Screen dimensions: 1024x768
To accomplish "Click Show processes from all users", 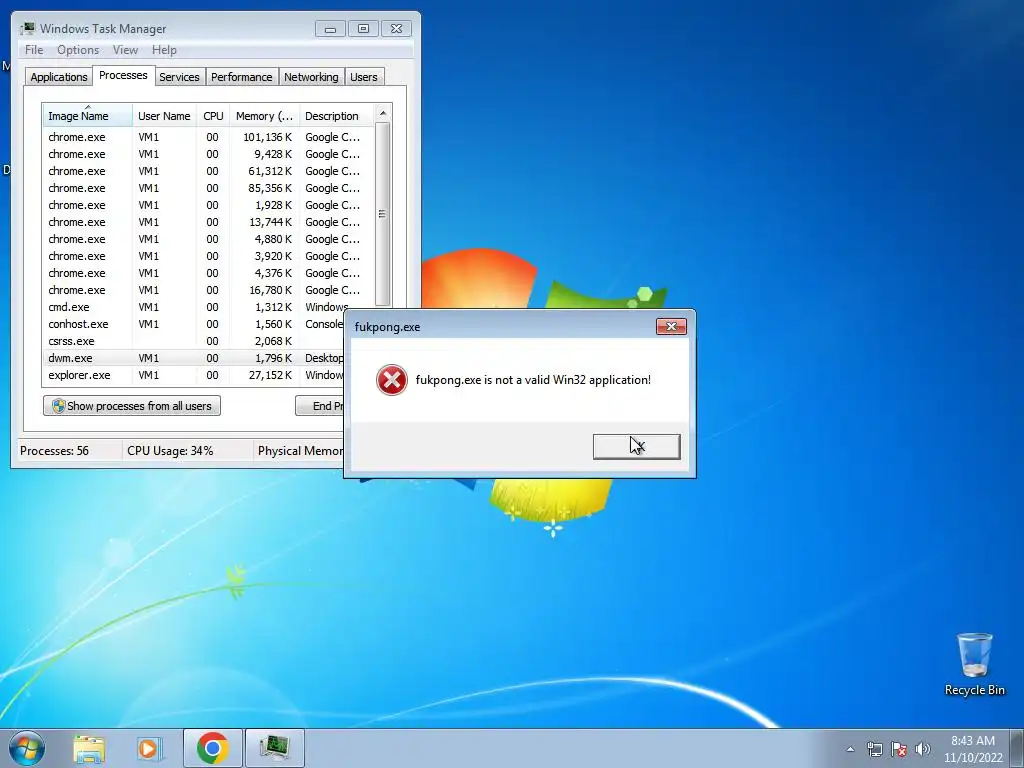I will click(x=132, y=406).
